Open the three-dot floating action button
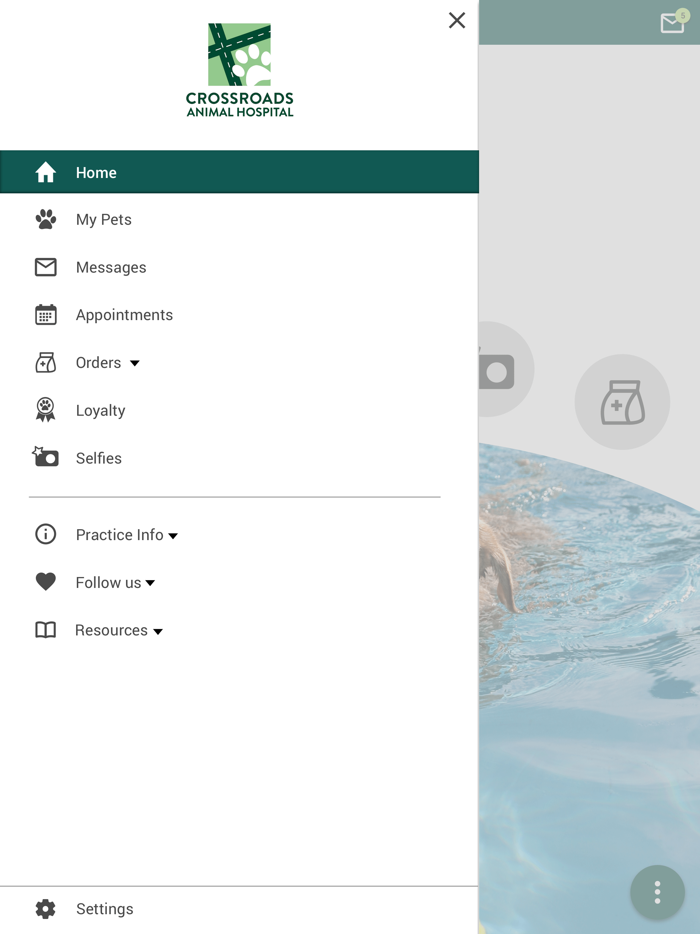The width and height of the screenshot is (700, 934). [x=657, y=892]
